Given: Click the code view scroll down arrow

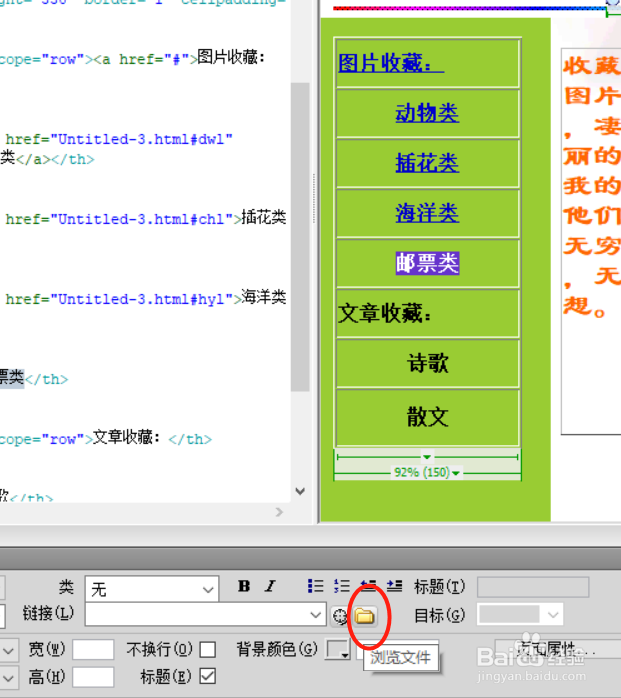Looking at the screenshot, I should 300,491.
